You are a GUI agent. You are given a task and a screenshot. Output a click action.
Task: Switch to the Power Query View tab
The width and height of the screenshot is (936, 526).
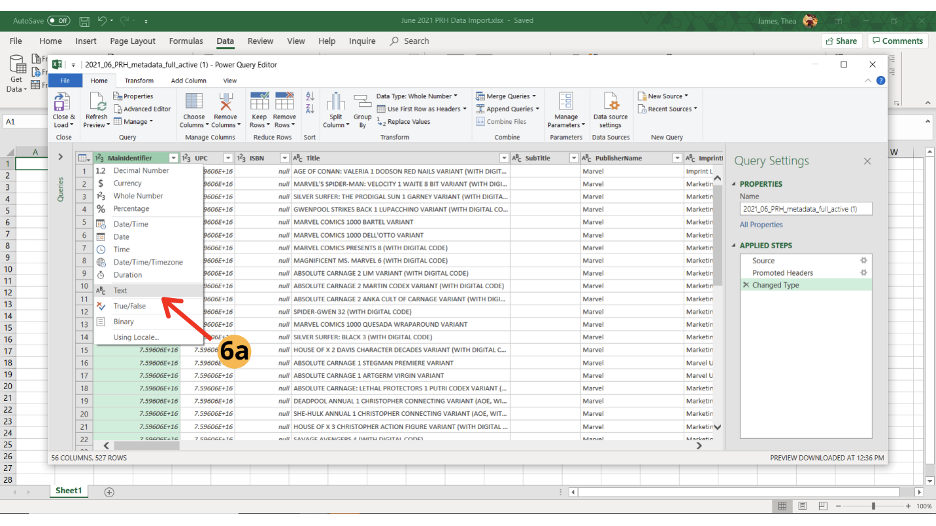[x=230, y=81]
